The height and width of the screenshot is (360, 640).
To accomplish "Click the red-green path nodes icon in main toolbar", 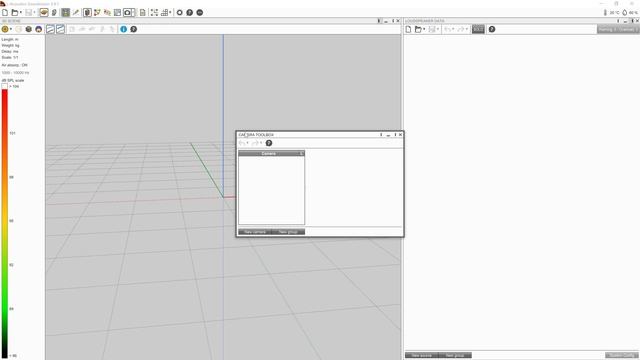I will pos(97,13).
